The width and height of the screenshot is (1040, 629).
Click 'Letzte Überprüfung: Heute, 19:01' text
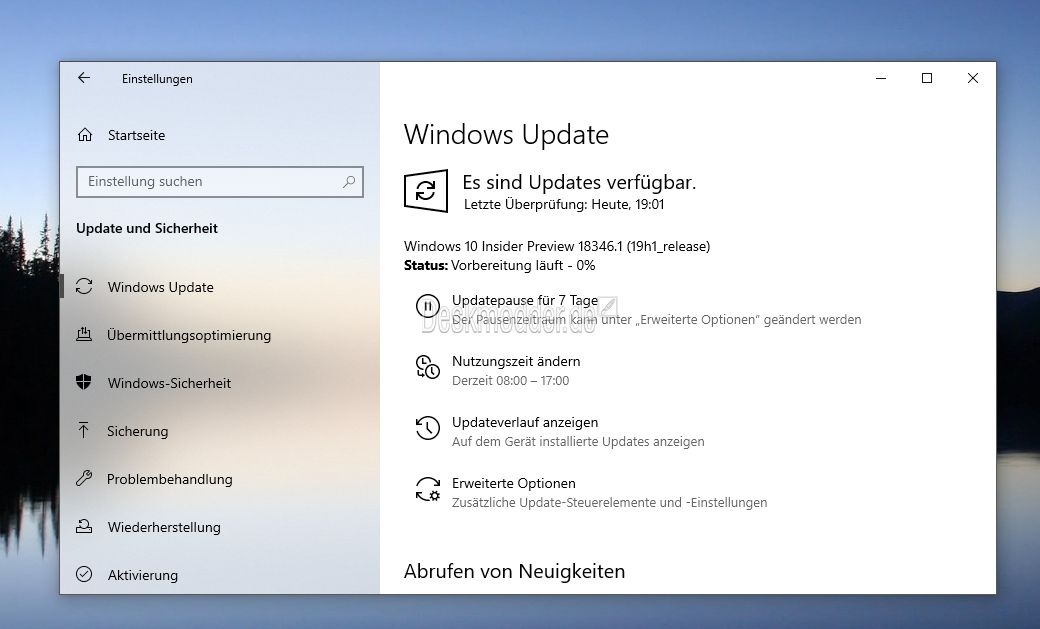click(564, 204)
